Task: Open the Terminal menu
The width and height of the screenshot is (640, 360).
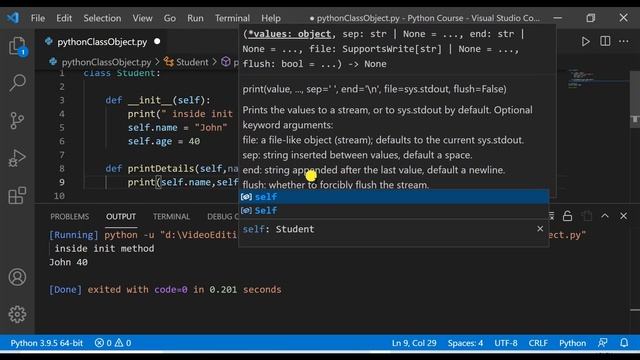Action: pos(232,18)
